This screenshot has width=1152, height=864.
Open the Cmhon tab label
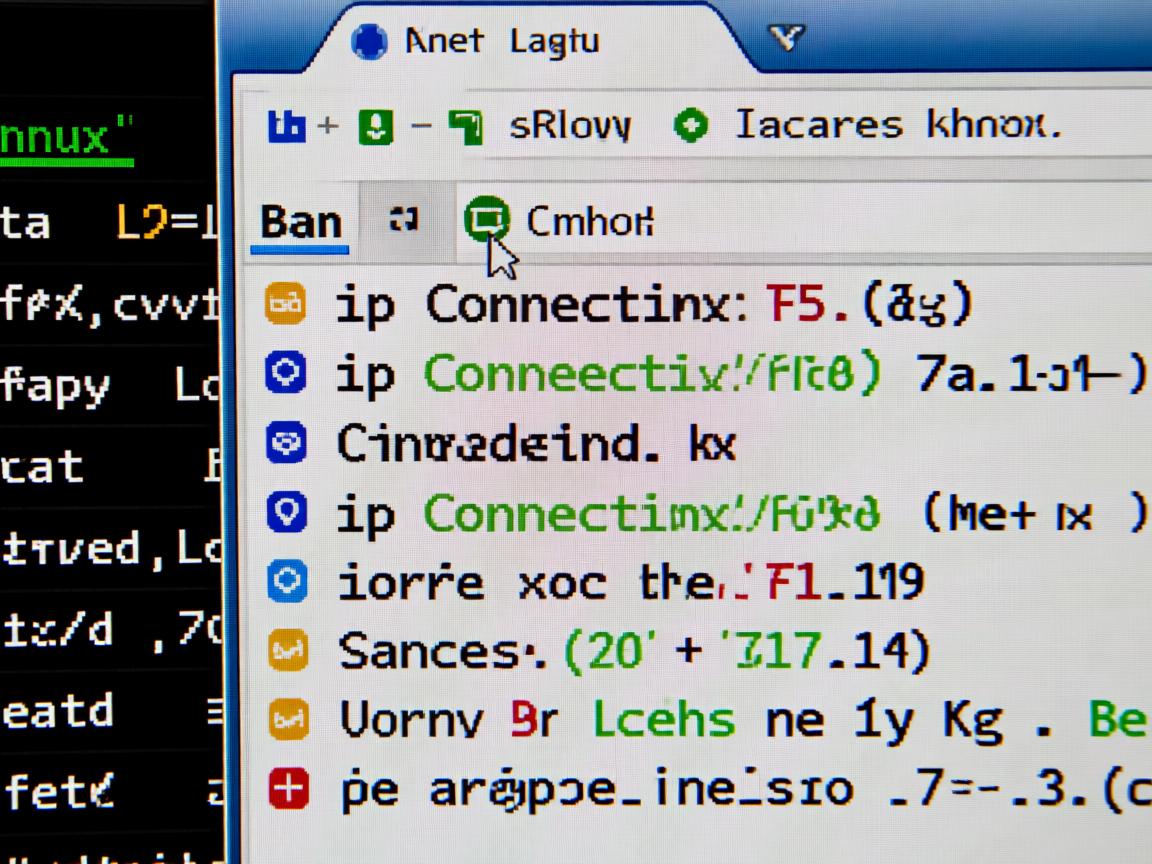(x=589, y=221)
